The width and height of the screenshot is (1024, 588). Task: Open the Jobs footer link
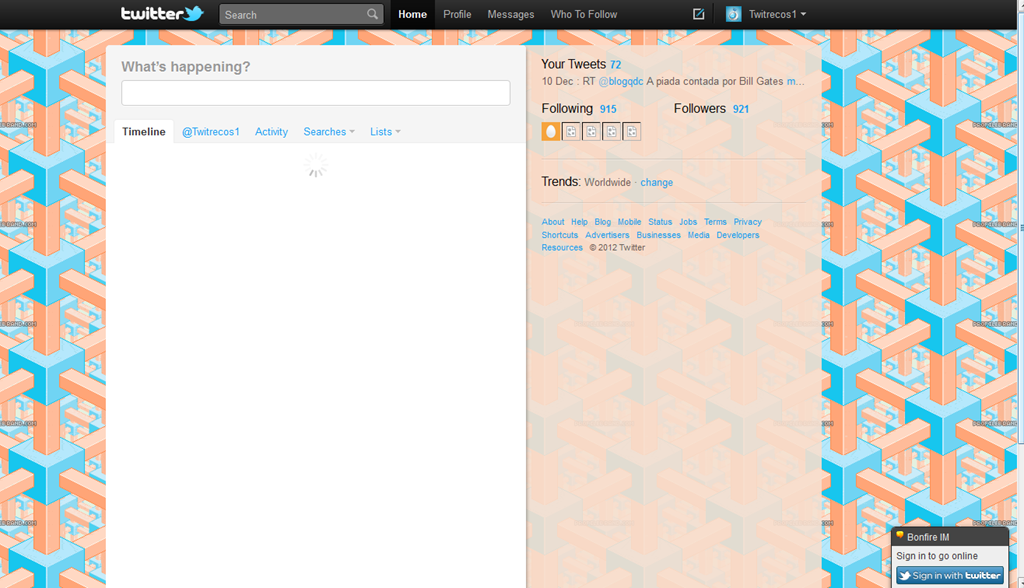(x=688, y=222)
